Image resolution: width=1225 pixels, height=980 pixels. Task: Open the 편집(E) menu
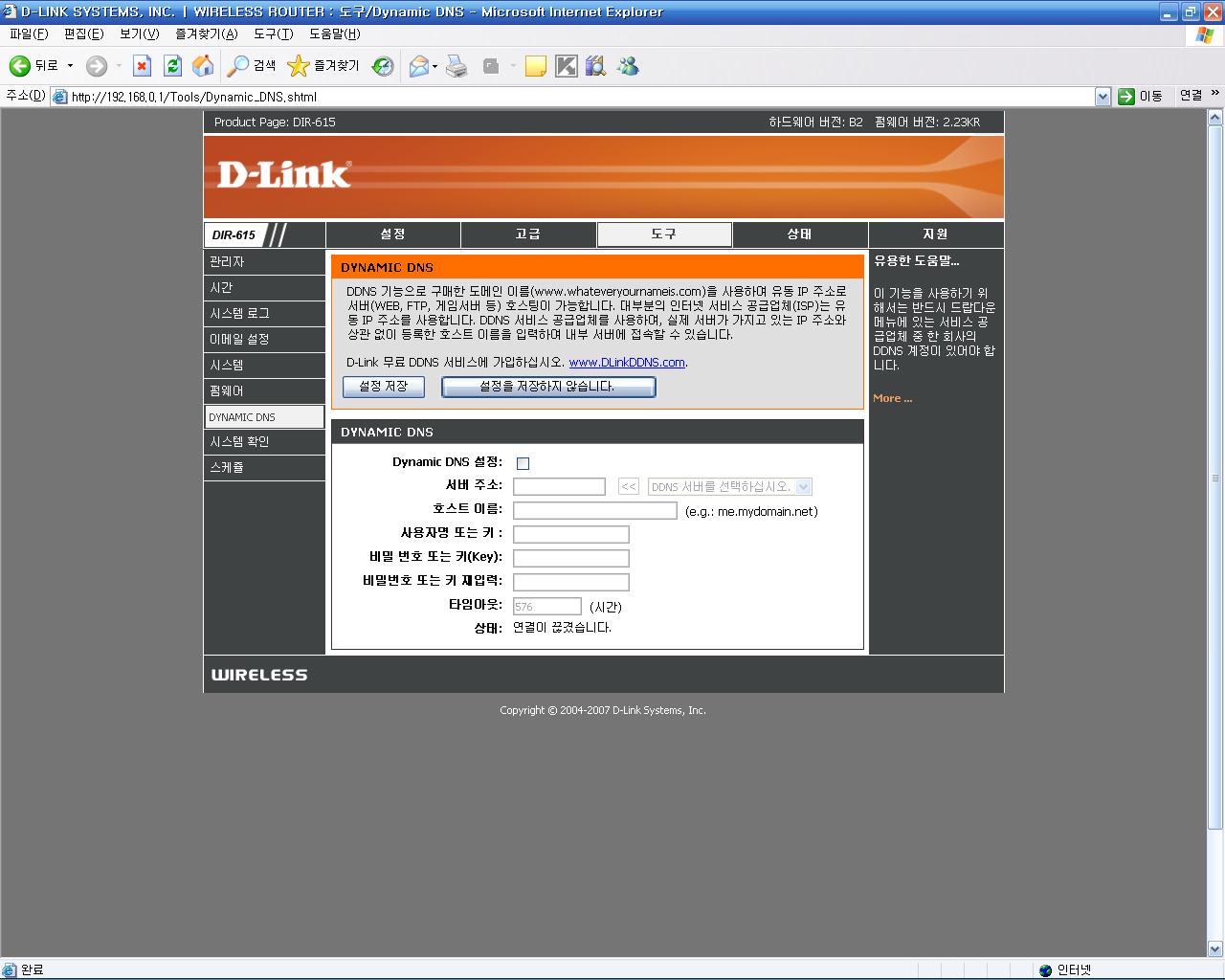[83, 33]
